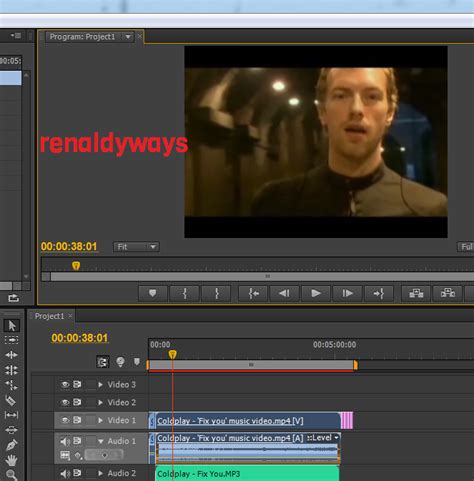Viewport: 474px width, 481px height.
Task: Click the Lift button
Action: tap(416, 293)
